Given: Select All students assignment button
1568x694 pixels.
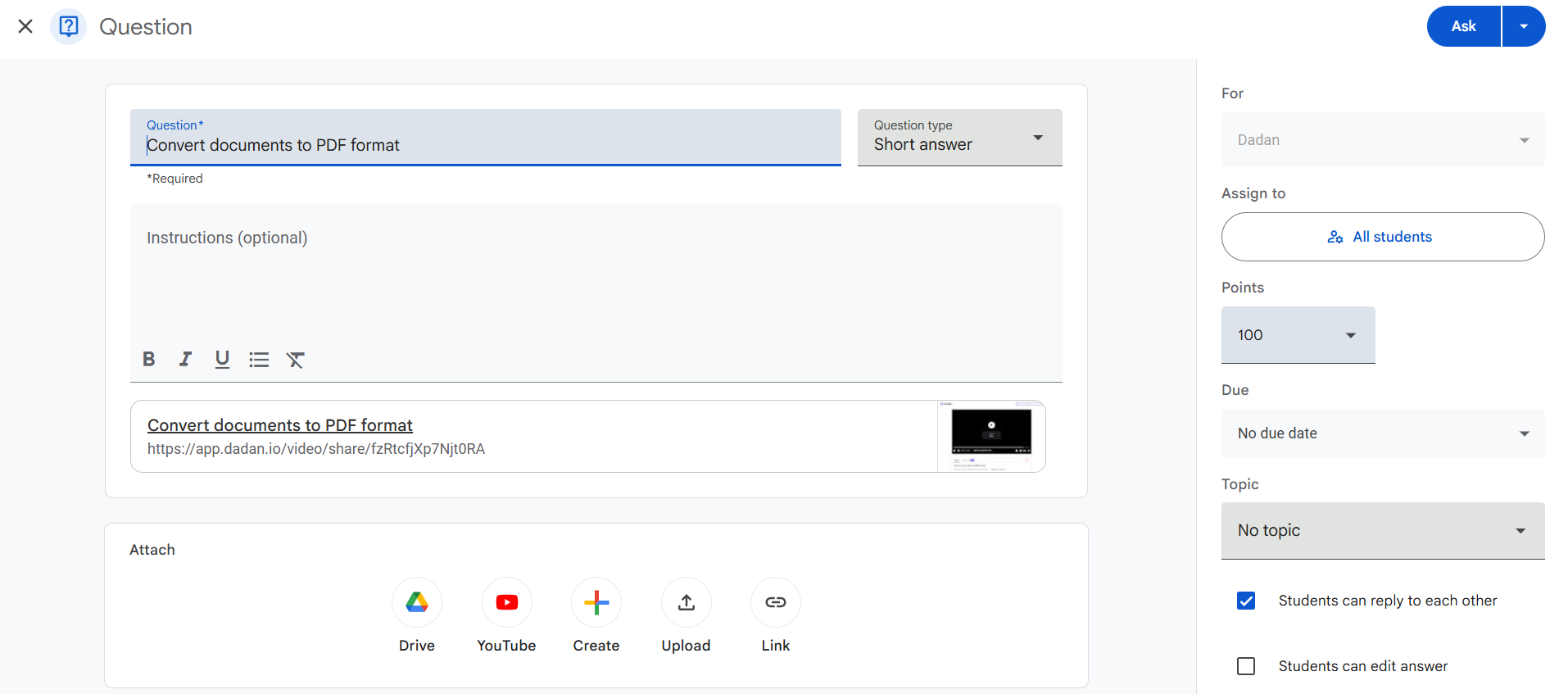Looking at the screenshot, I should coord(1382,237).
